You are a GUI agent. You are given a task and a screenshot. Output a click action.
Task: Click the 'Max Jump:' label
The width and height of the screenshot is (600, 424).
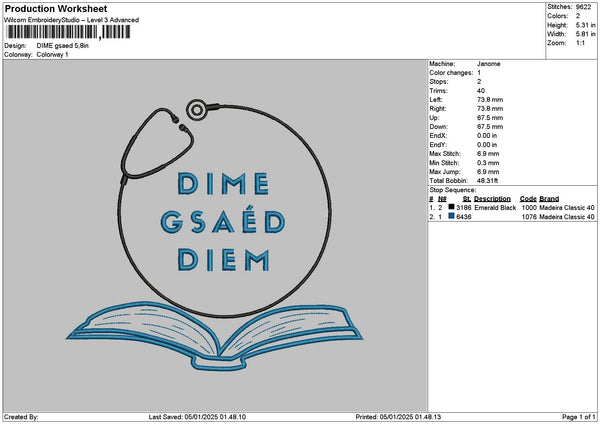445,172
